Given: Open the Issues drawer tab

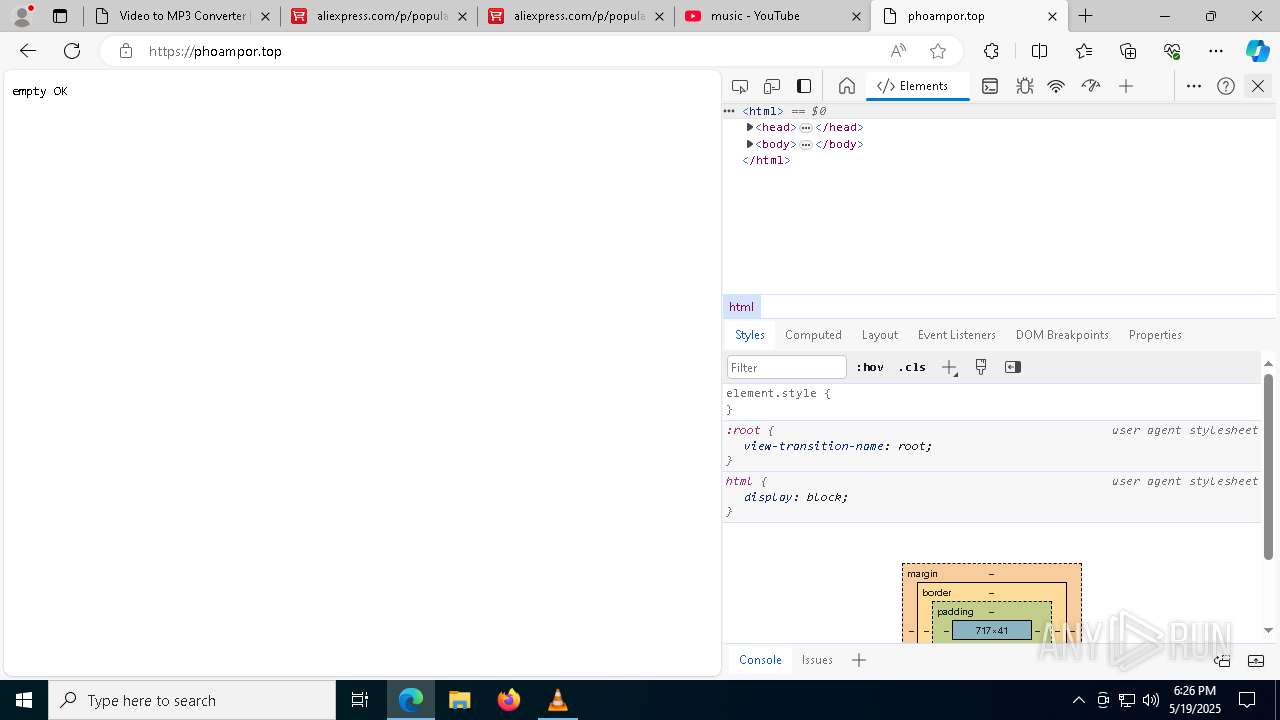Looking at the screenshot, I should click(x=817, y=660).
